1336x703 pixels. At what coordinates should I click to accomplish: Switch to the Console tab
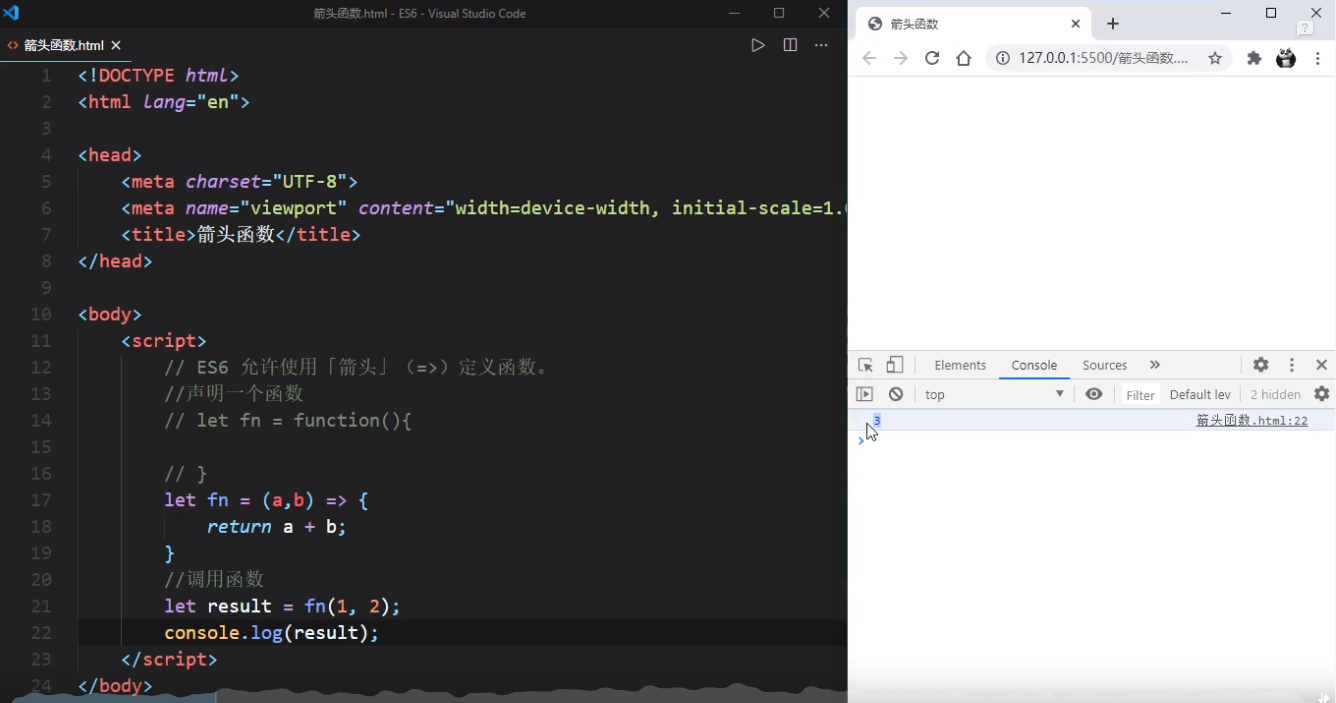1034,365
